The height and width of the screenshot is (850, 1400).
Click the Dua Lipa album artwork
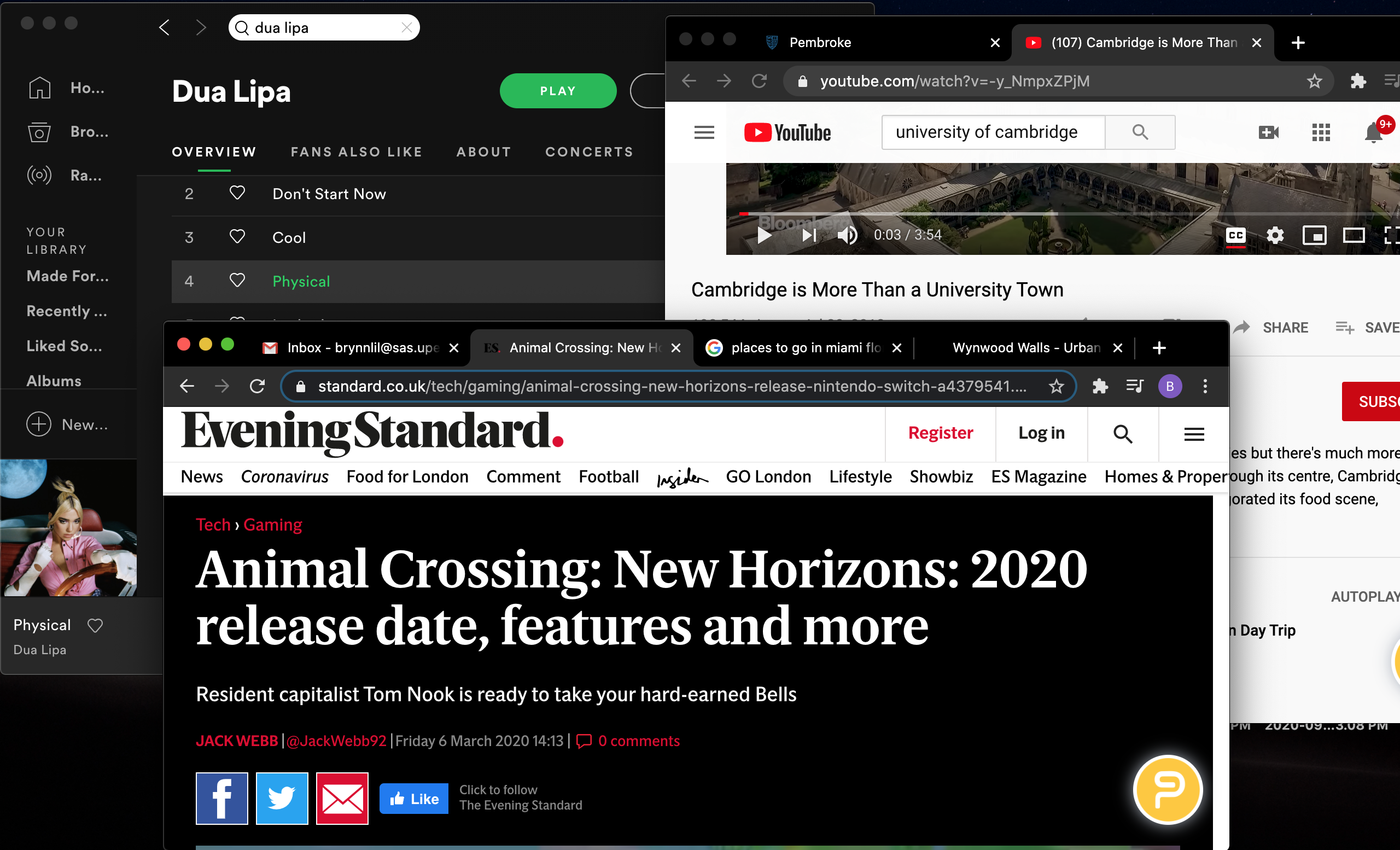[x=68, y=528]
